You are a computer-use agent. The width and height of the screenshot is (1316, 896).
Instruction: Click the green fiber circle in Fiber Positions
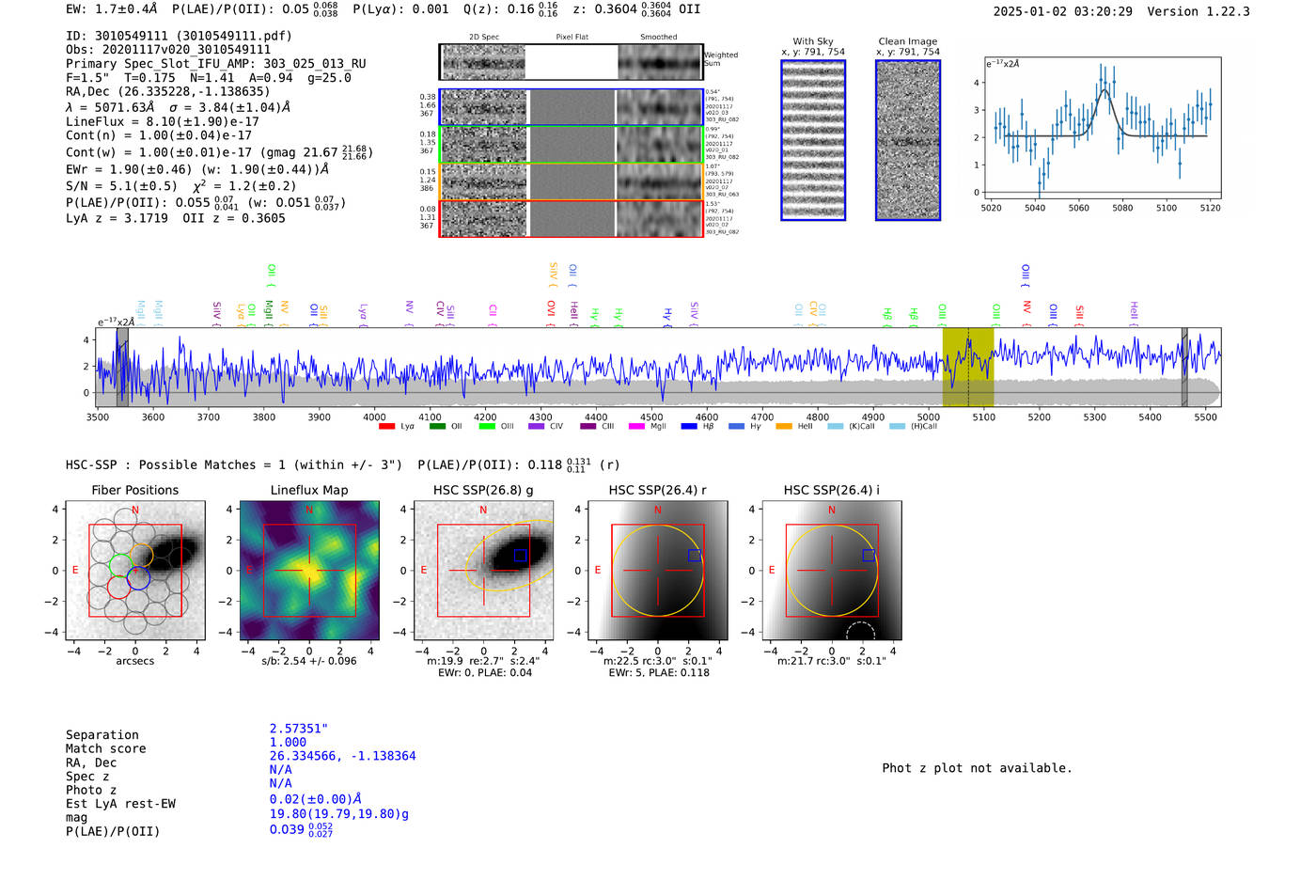(x=120, y=565)
